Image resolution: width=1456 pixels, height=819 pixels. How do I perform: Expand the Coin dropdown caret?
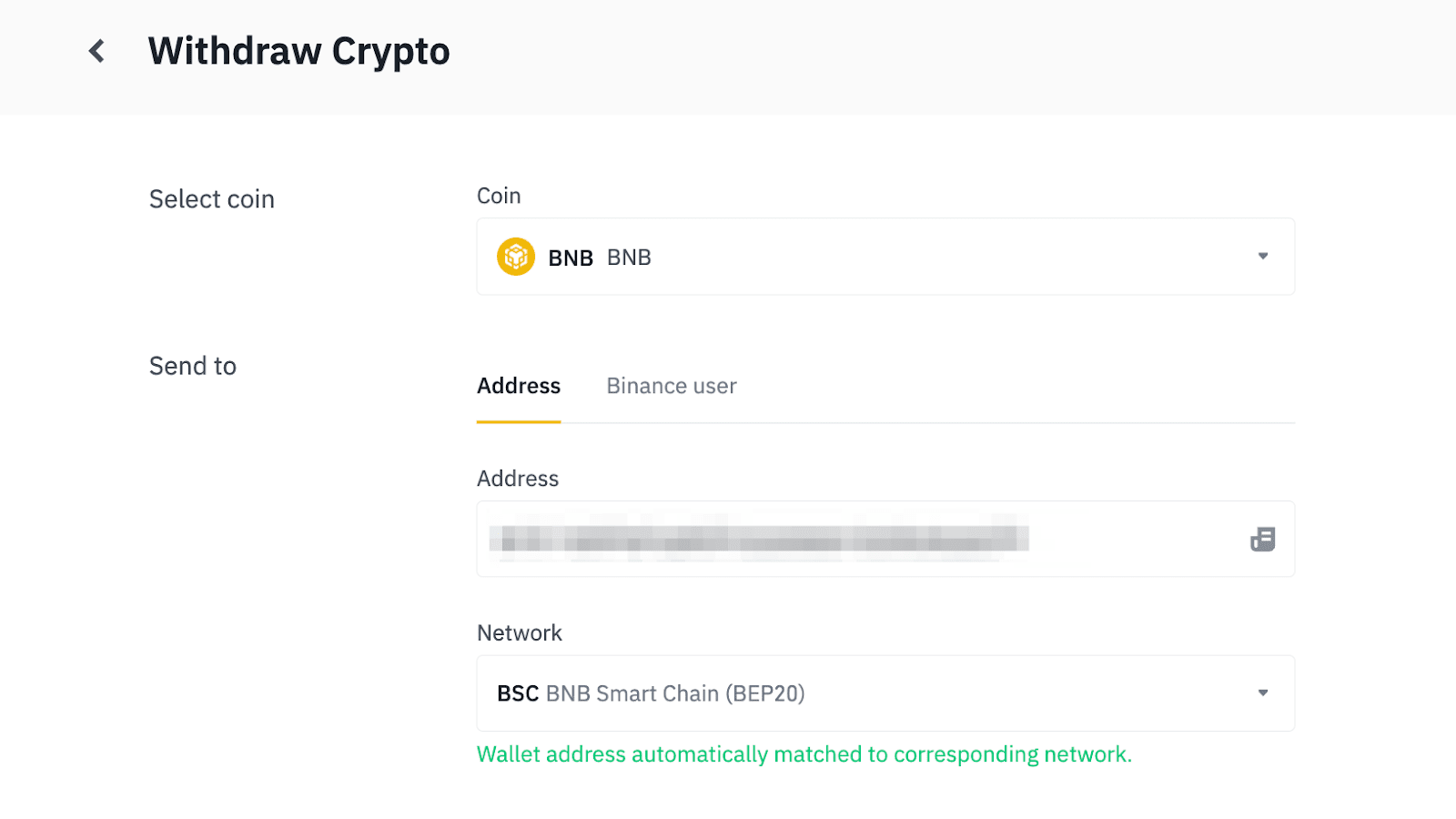coord(1262,257)
